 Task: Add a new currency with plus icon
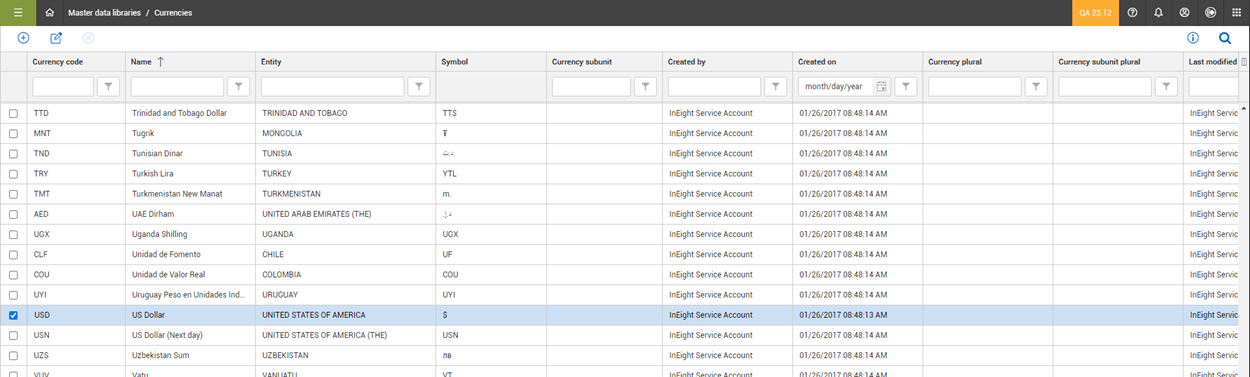24,38
